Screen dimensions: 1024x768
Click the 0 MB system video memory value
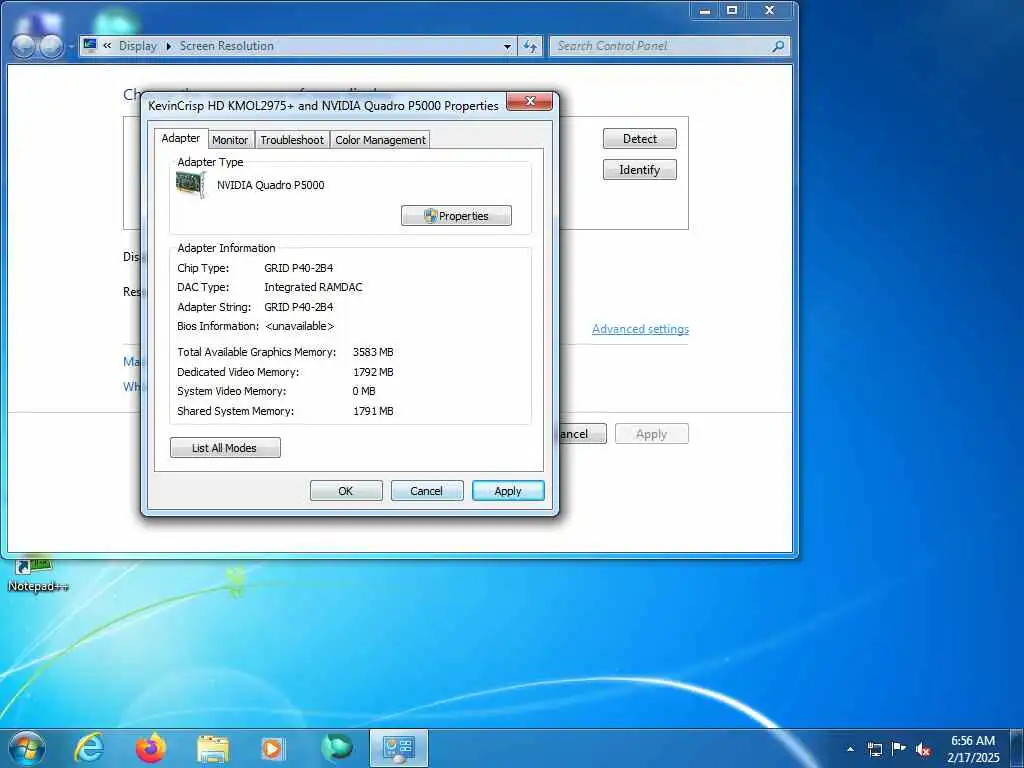[x=364, y=391]
